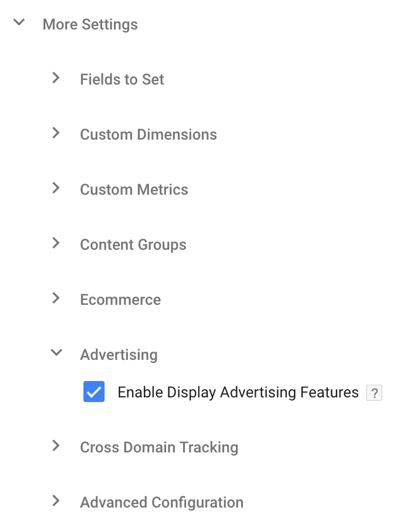Select the Custom Metrics label
The image size is (413, 530).
134,190
